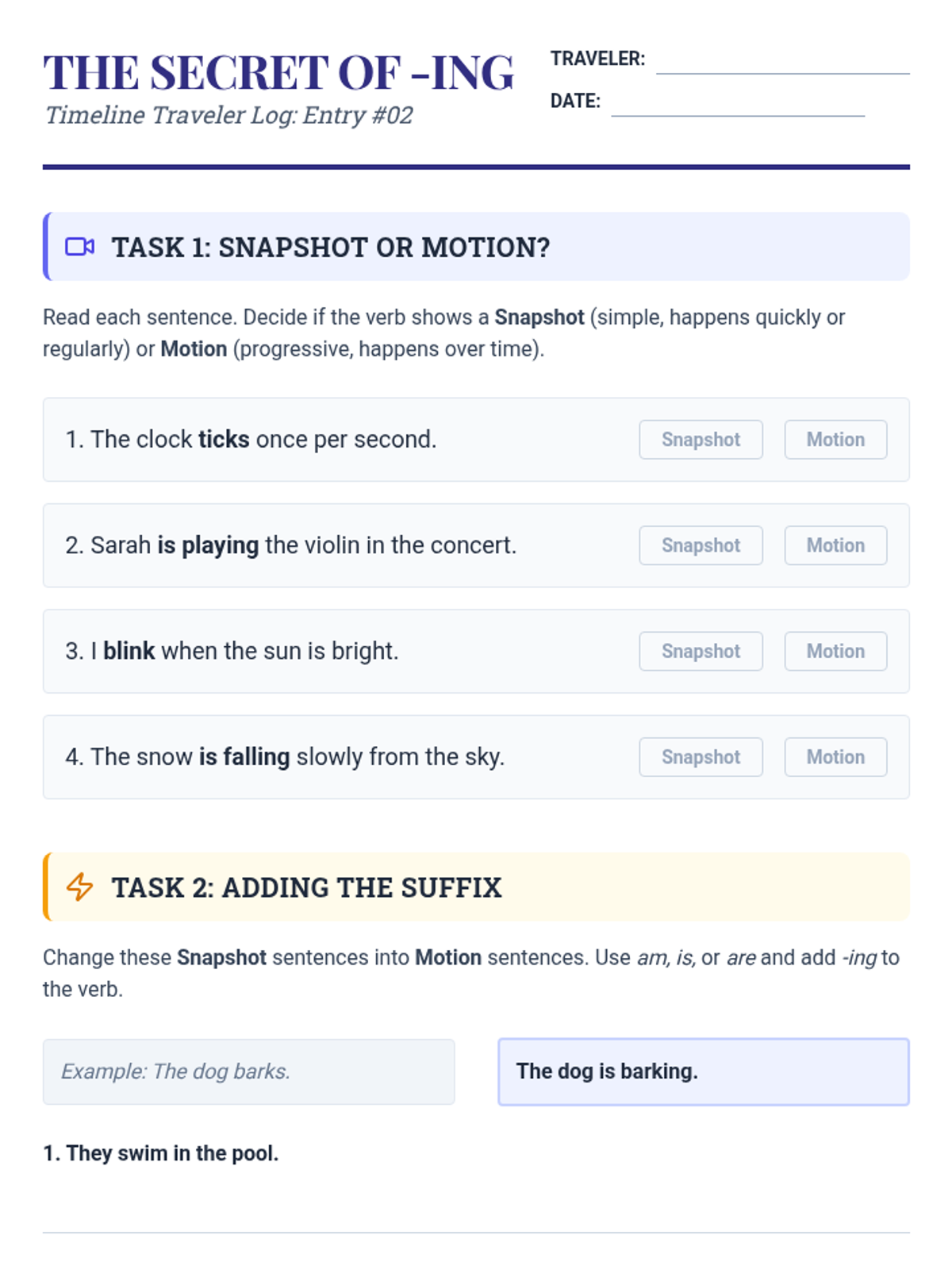Image resolution: width=952 pixels, height=1270 pixels.
Task: Click the 'The Secret of -ING' title
Action: (278, 72)
